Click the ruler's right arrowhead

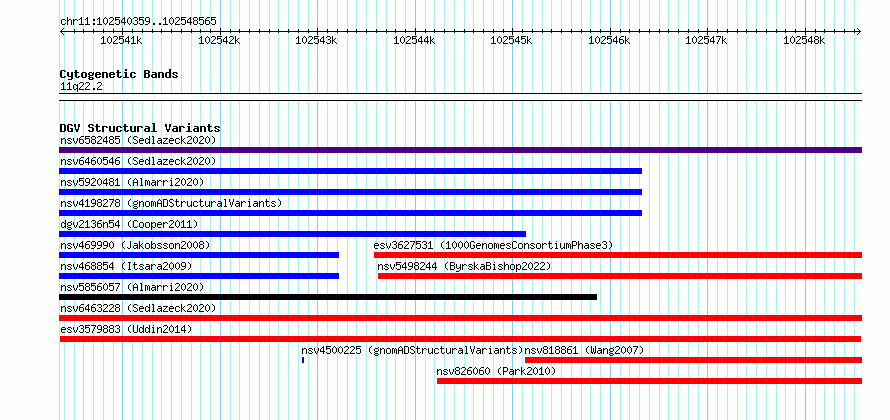859,31
